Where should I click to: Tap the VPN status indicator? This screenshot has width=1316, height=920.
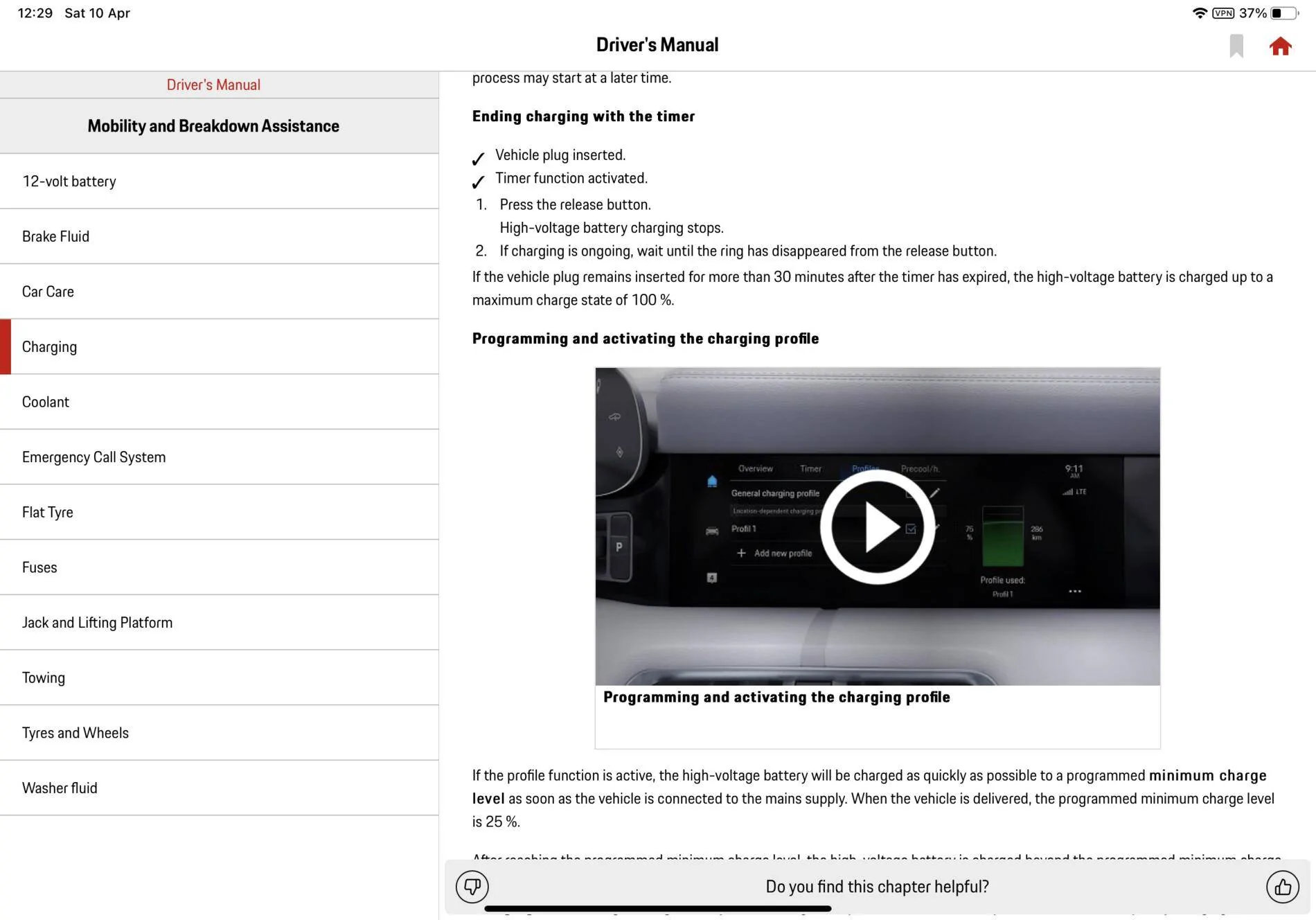pos(1223,13)
